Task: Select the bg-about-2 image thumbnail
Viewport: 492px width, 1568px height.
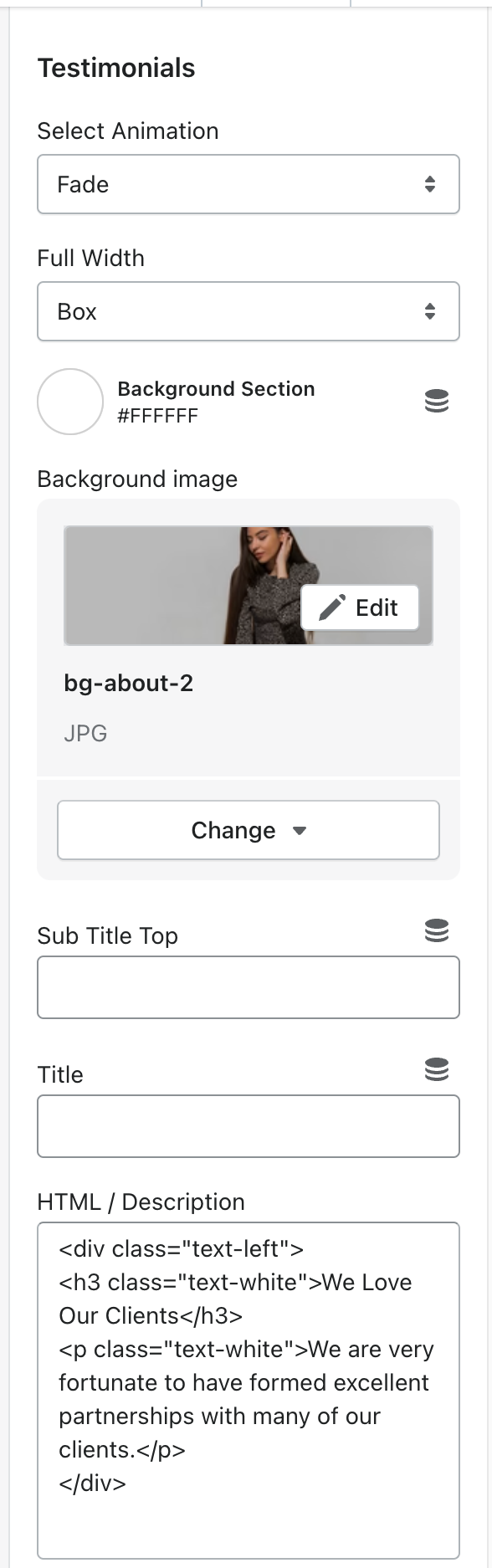Action: point(249,586)
